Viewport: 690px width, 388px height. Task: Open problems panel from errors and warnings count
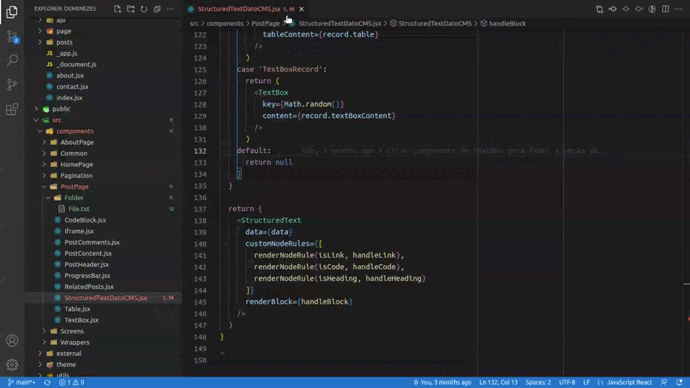tap(72, 382)
